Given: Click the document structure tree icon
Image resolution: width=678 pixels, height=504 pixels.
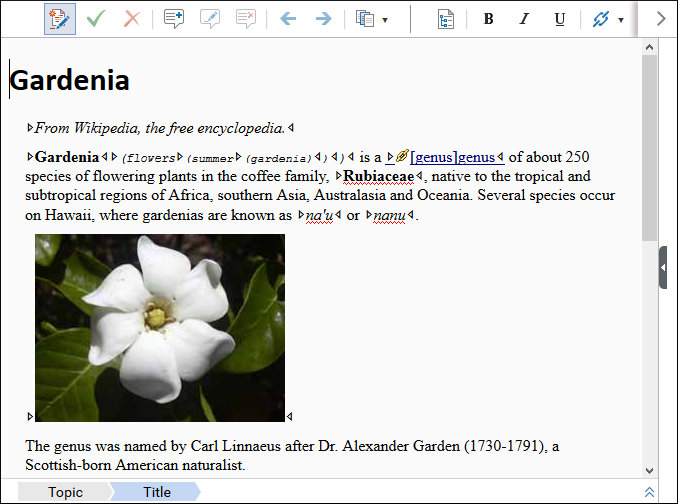Looking at the screenshot, I should tap(446, 19).
